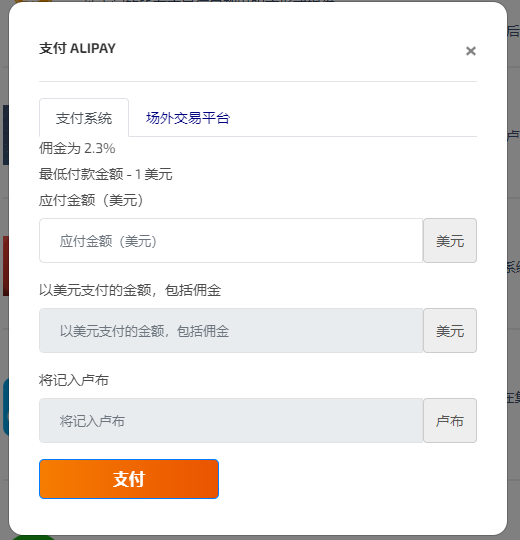Click the greyed 以美元支付的金额，包括佣金 field

tap(231, 331)
